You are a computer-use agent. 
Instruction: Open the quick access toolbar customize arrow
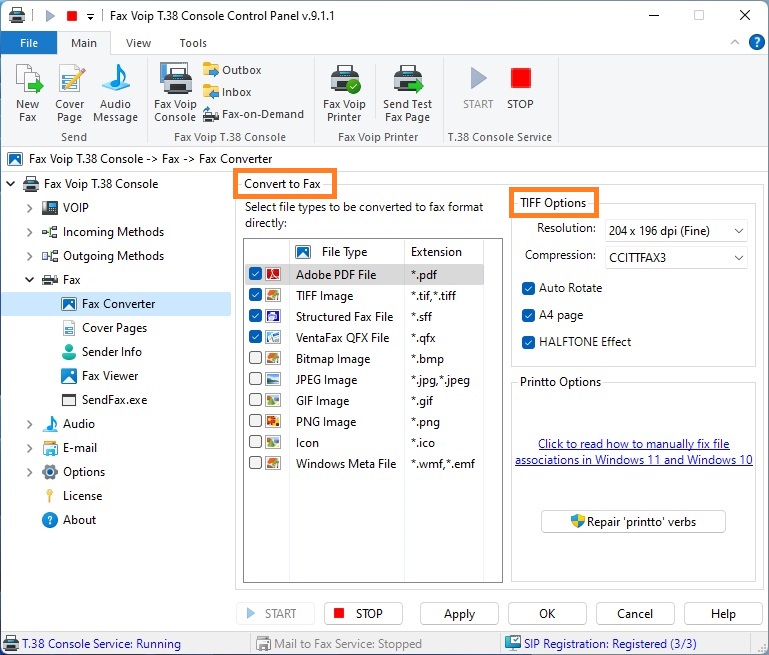click(x=90, y=16)
